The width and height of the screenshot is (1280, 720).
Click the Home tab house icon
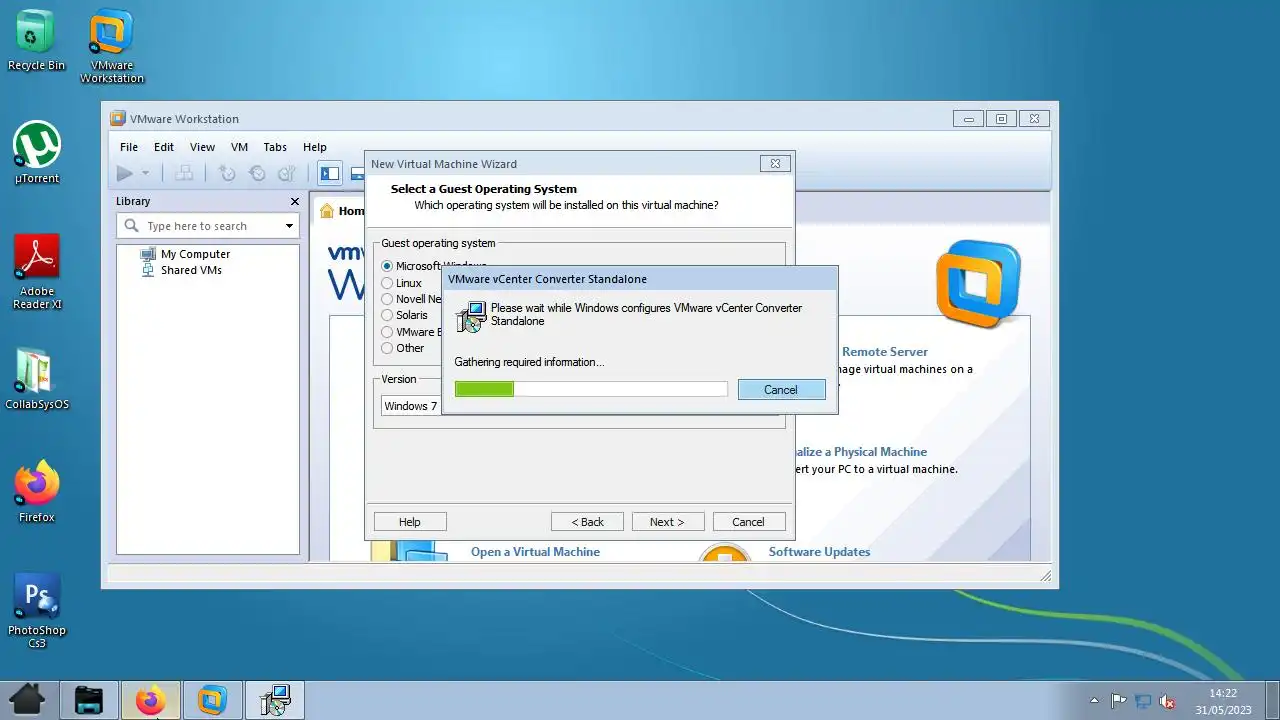click(327, 211)
